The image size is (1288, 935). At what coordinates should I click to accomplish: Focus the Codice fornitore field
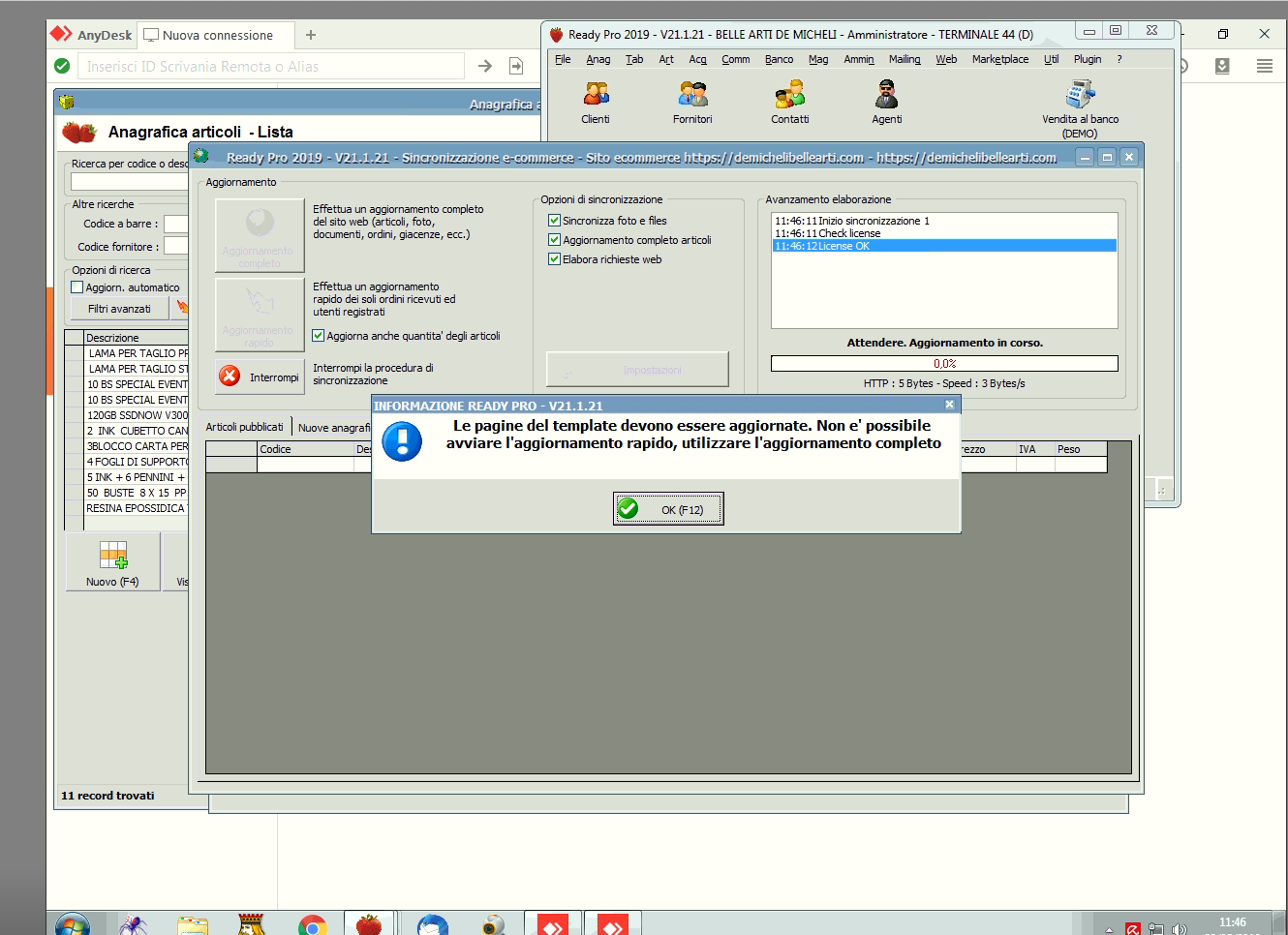pyautogui.click(x=176, y=247)
